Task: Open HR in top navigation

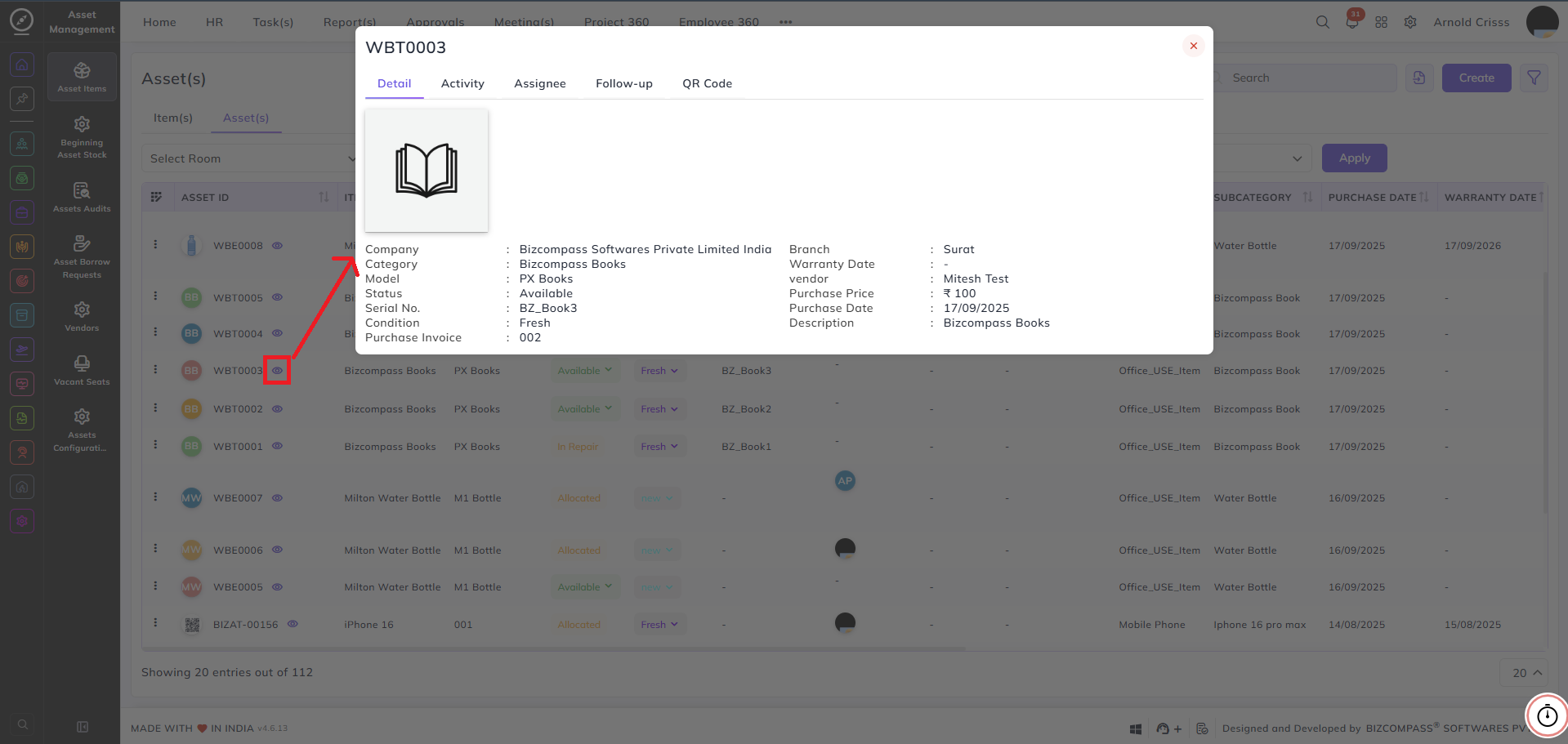Action: [215, 22]
